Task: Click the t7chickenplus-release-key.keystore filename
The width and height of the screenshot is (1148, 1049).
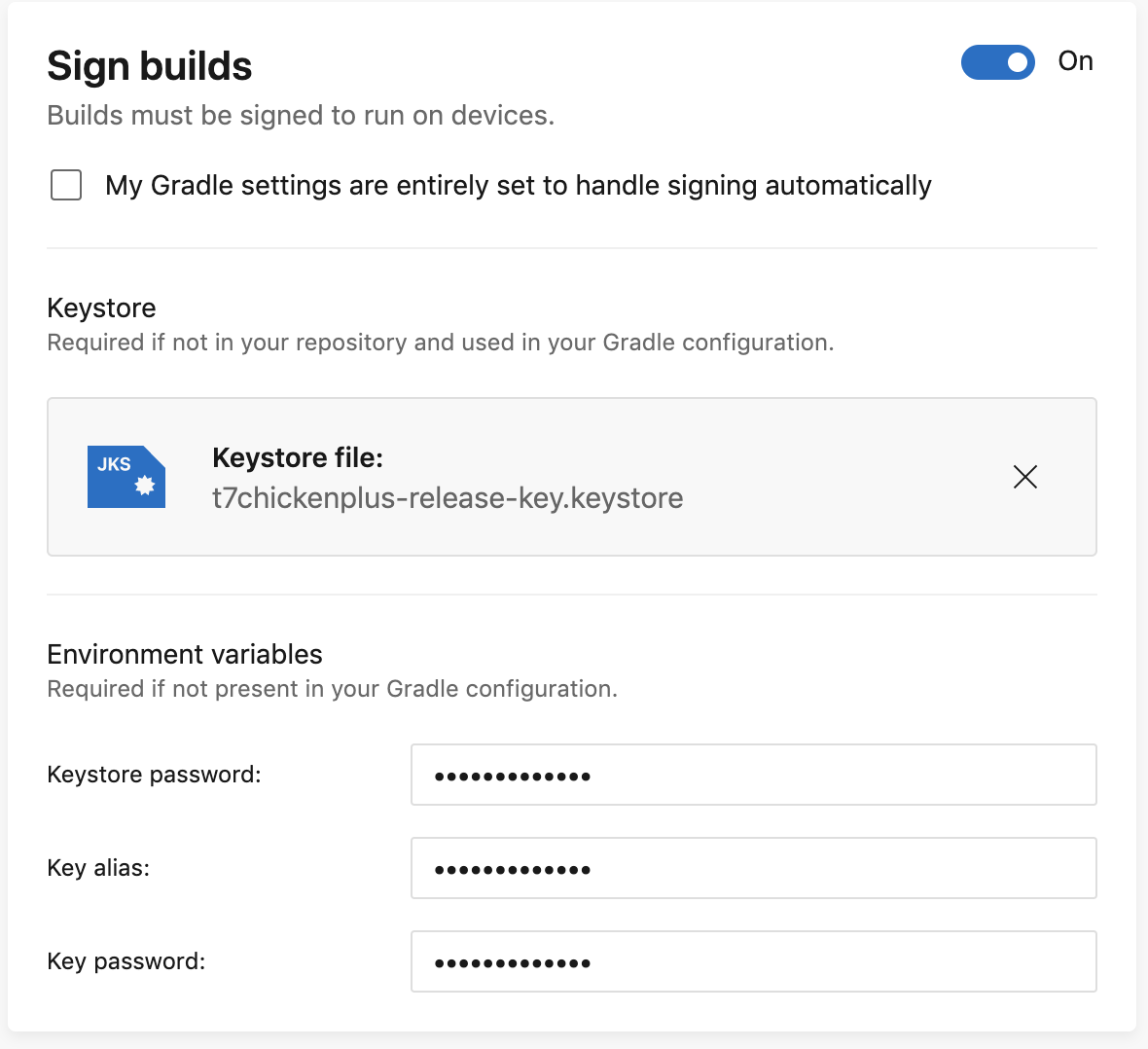Action: (448, 498)
